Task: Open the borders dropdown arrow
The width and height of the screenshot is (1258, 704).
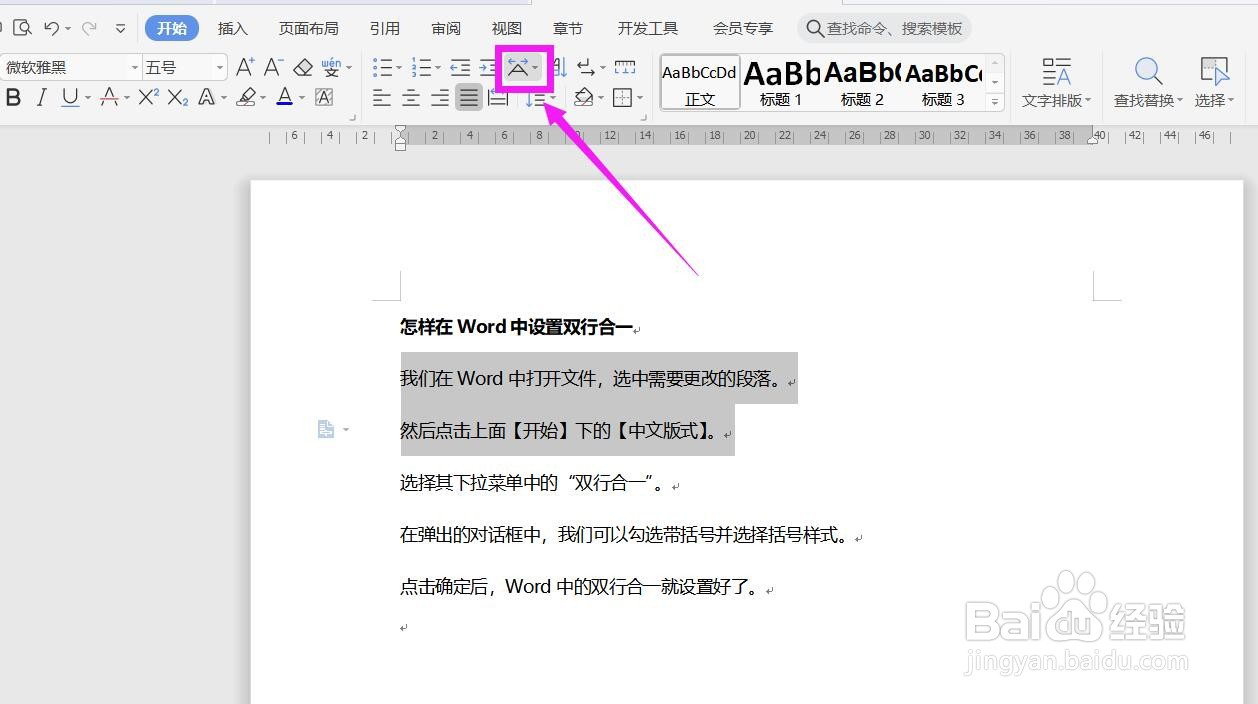Action: (x=640, y=98)
